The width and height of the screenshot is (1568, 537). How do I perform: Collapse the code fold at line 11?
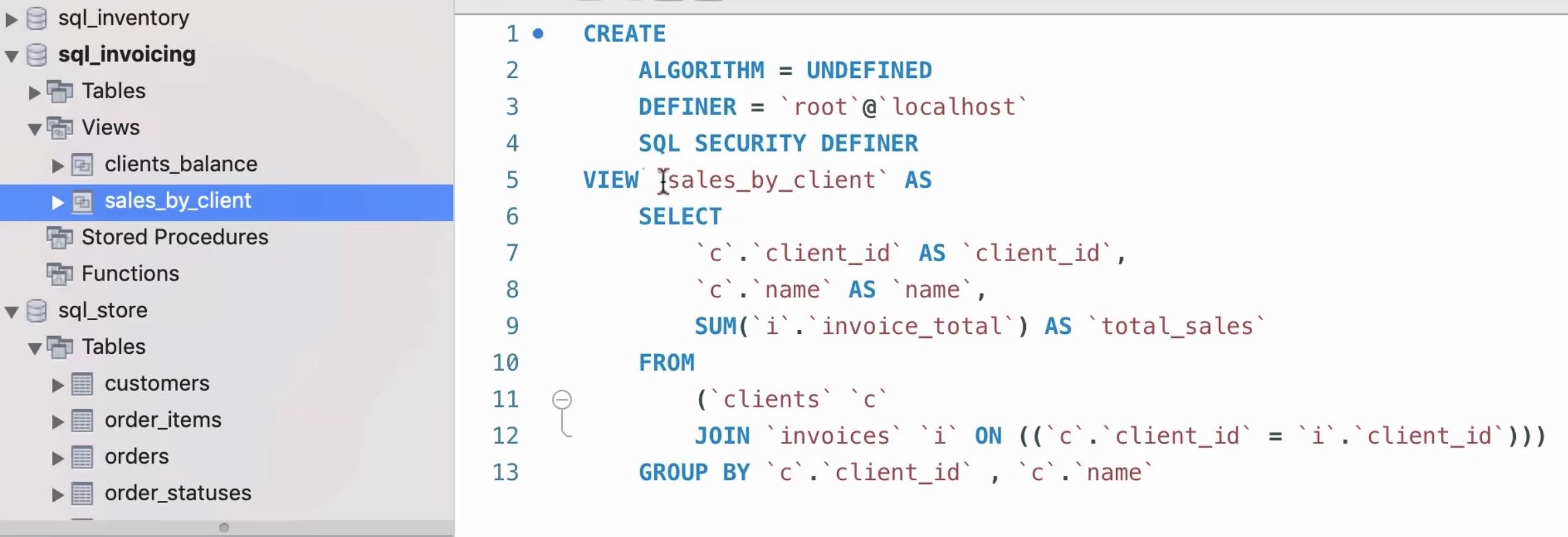562,399
